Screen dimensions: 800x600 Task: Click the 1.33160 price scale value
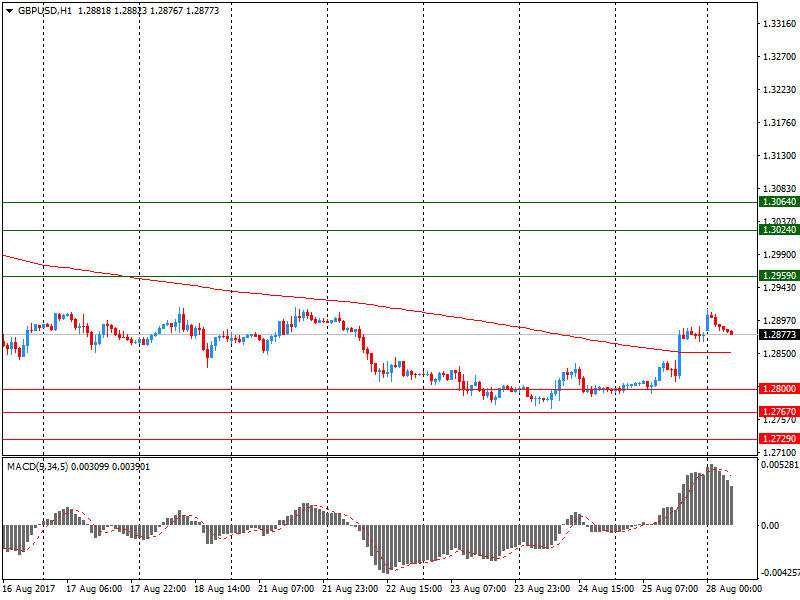click(779, 23)
